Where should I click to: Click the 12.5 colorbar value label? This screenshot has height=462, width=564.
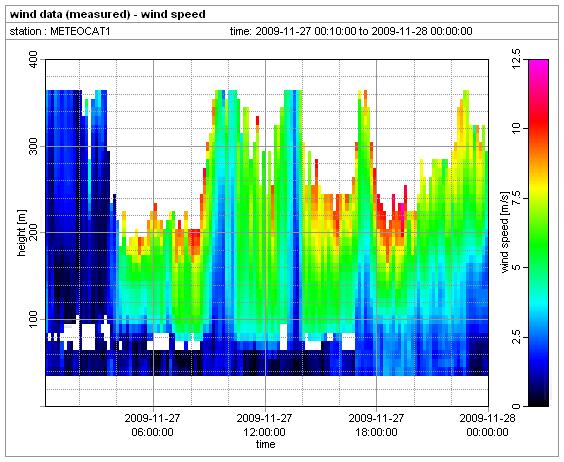click(516, 59)
